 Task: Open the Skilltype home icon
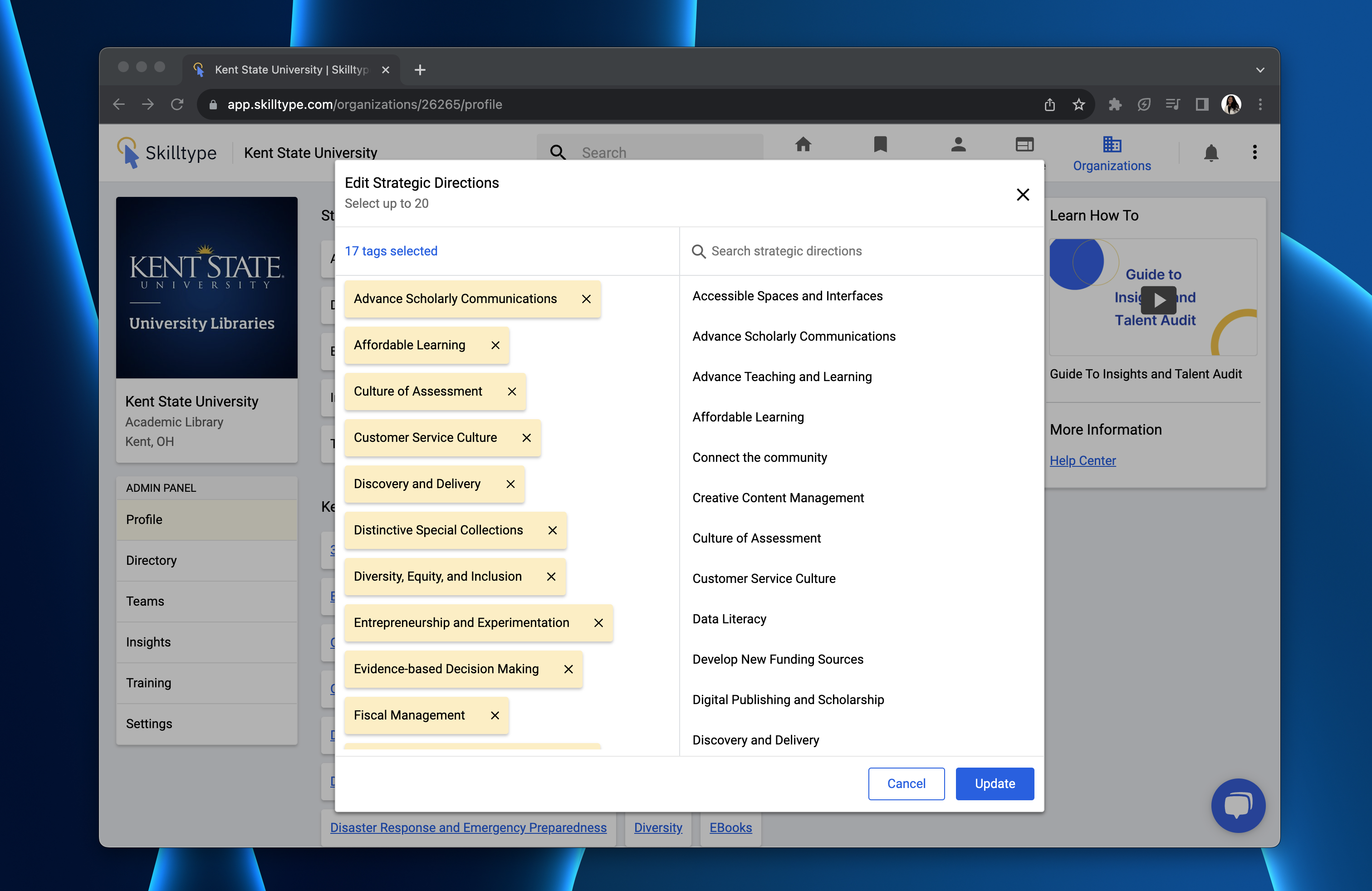click(x=803, y=145)
